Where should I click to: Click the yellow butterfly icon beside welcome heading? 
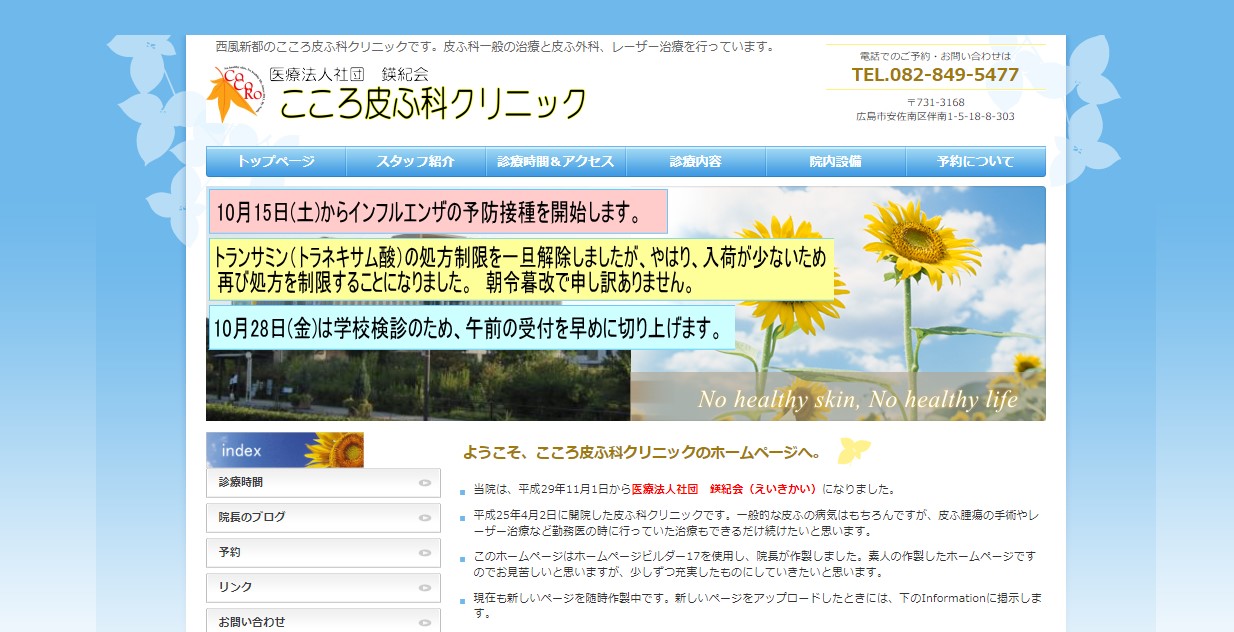tap(853, 451)
